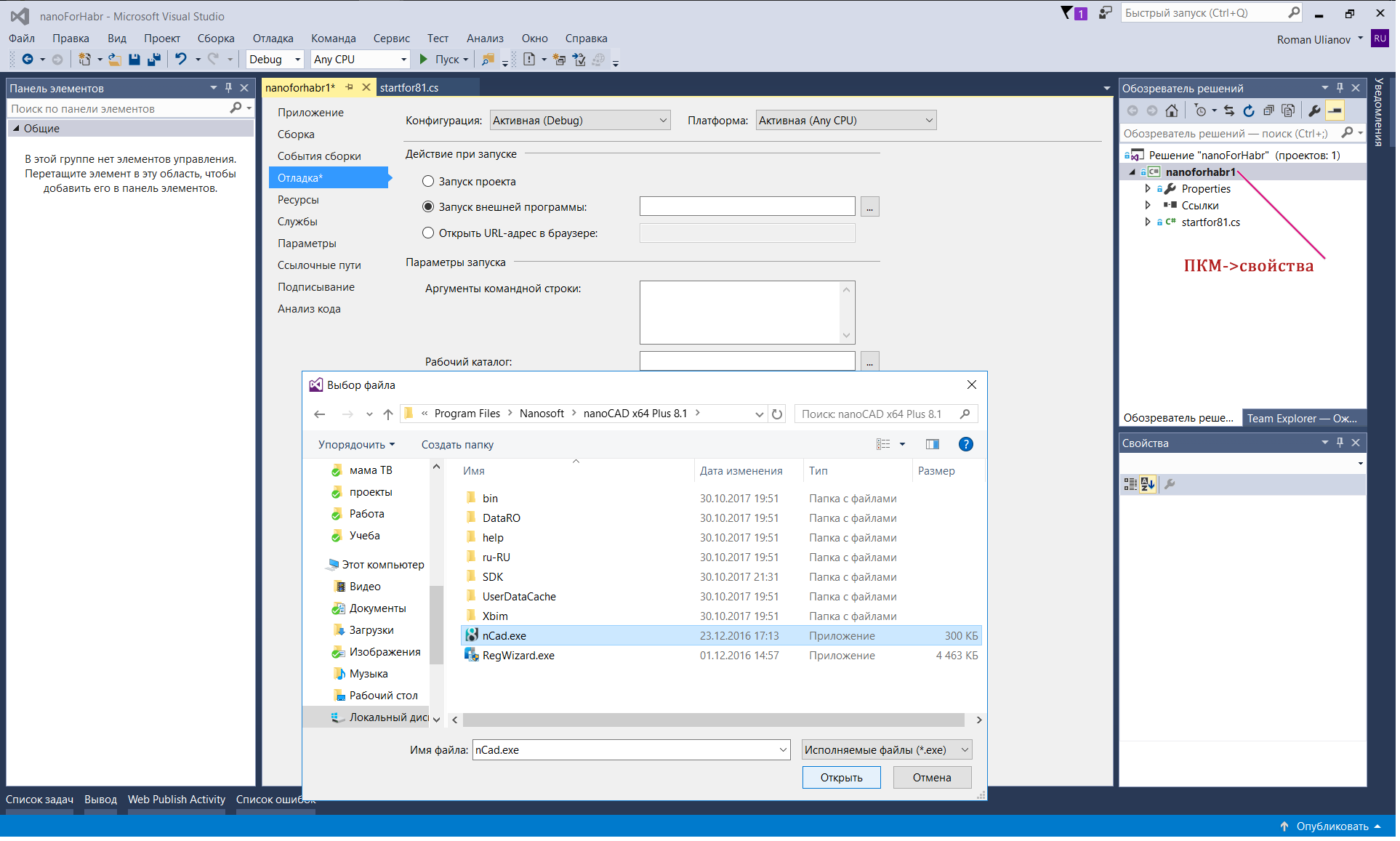
Task: Click Sync with Active Document arrows icon
Action: coord(1229,110)
